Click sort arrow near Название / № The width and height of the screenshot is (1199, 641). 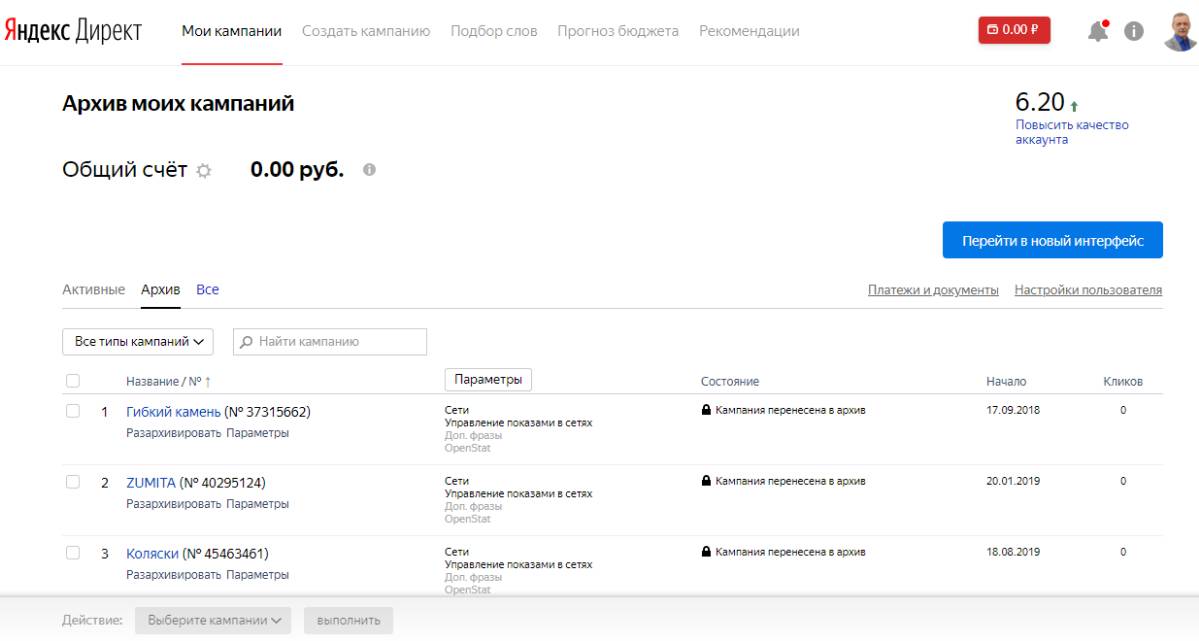207,381
